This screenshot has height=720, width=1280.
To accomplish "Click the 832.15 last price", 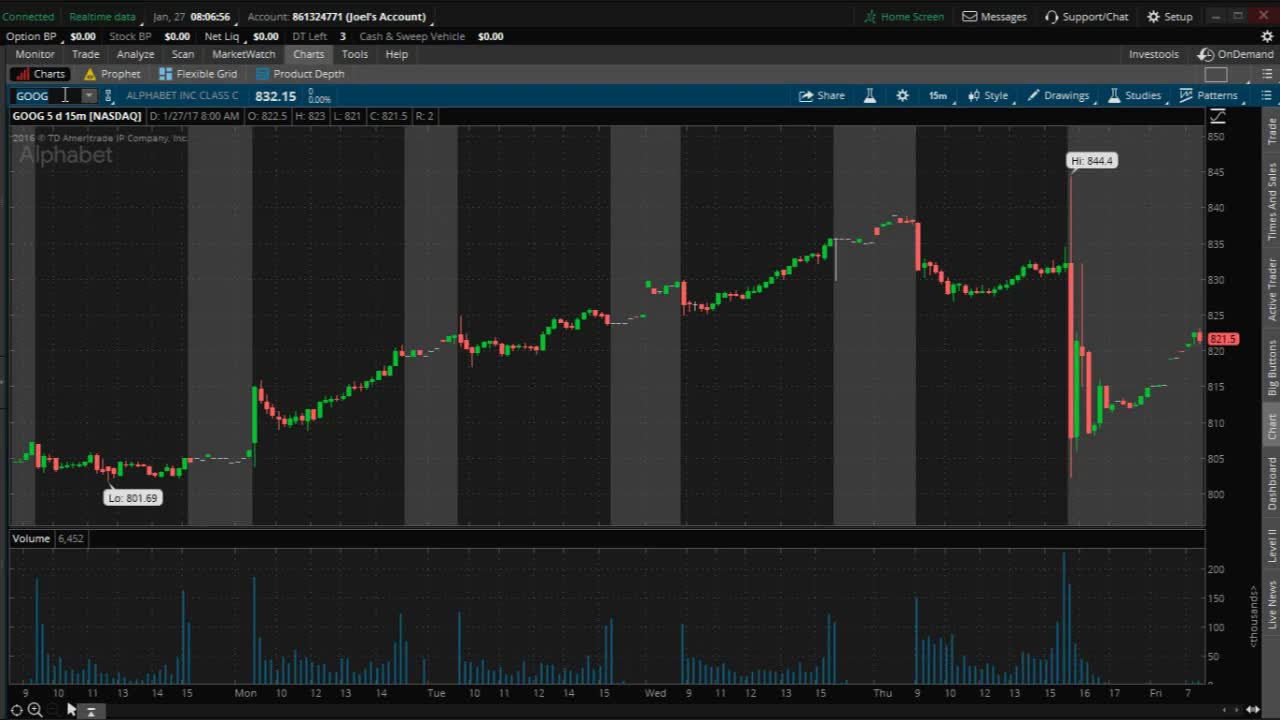I will [x=275, y=96].
